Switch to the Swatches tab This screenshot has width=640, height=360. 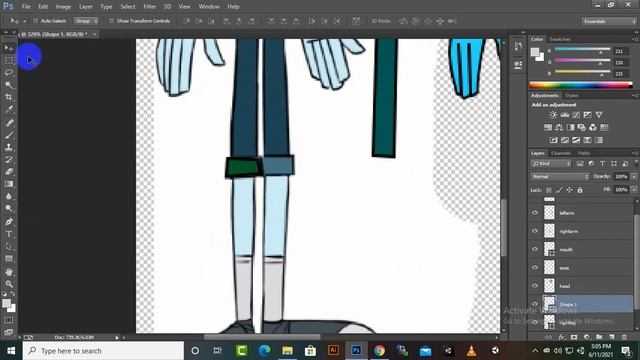click(x=560, y=39)
